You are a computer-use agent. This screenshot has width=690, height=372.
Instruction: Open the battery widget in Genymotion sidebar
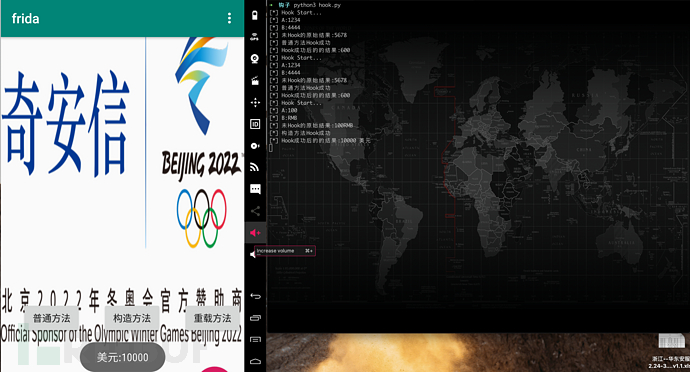coord(255,15)
